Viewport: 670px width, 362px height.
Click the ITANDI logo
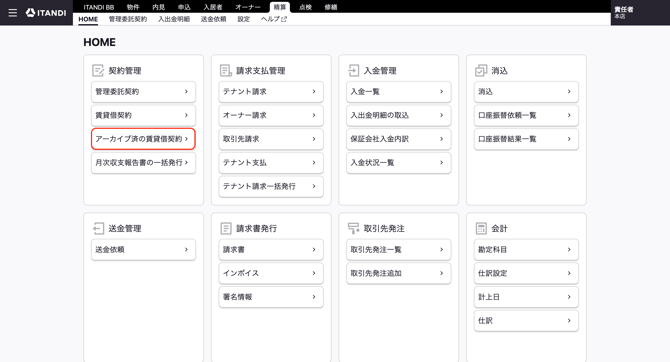coord(46,13)
